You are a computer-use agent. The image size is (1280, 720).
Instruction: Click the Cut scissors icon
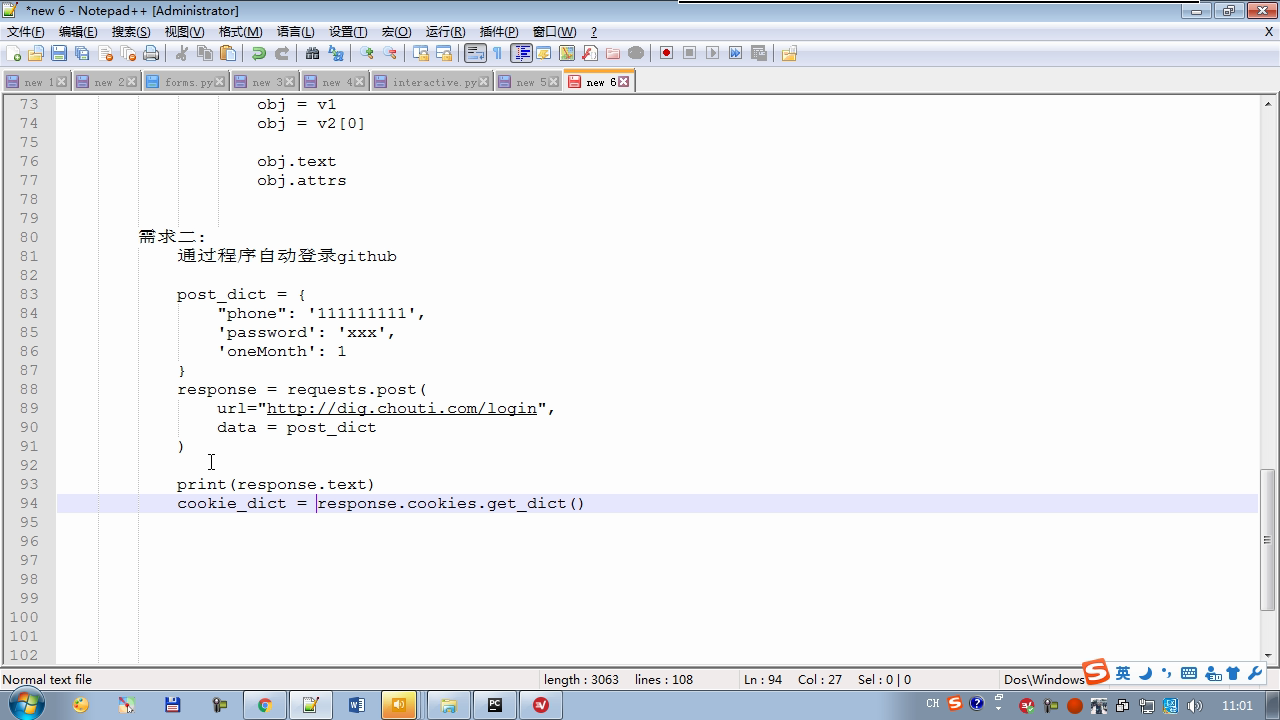pos(182,53)
